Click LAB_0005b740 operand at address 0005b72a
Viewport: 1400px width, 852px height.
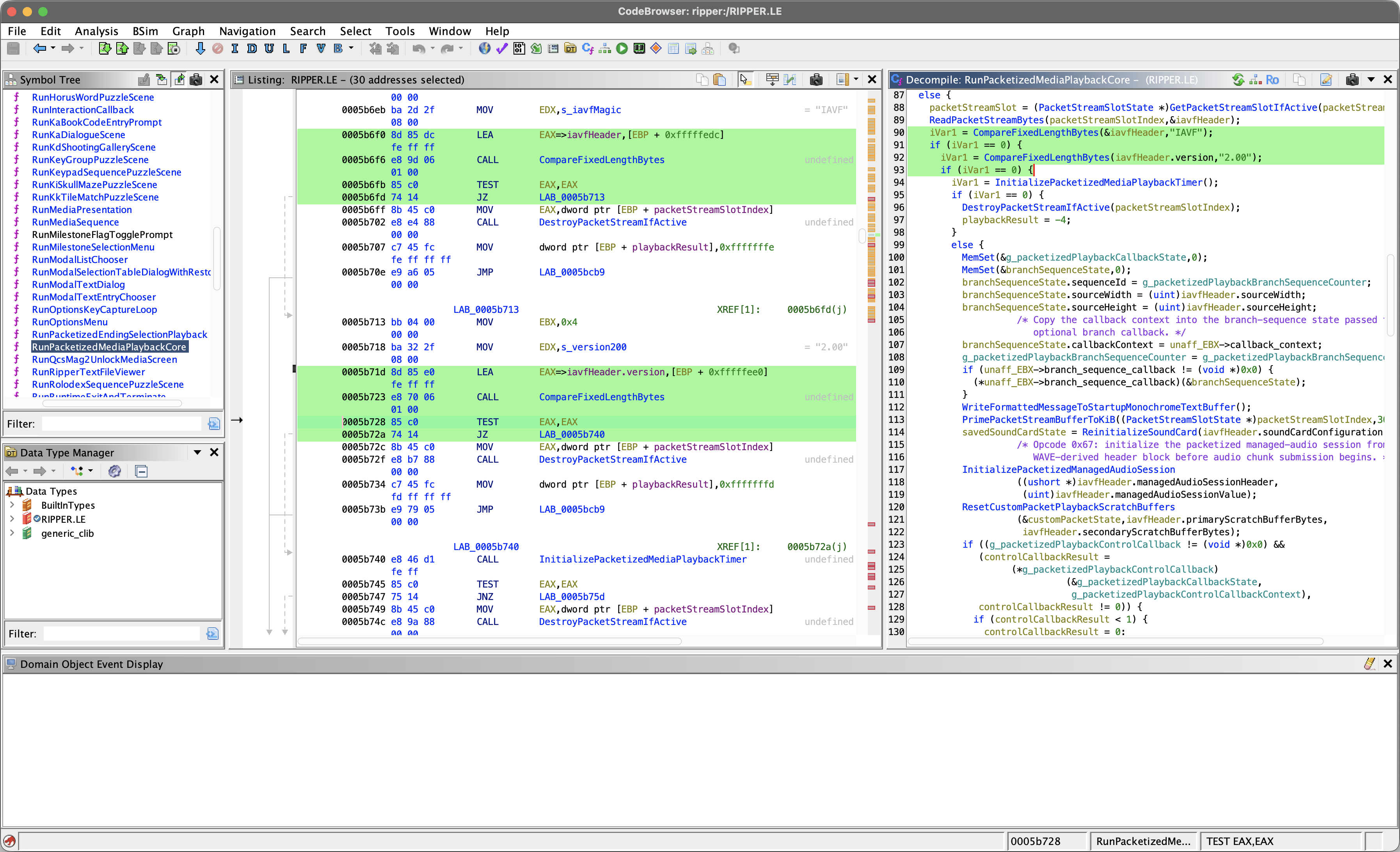point(572,435)
